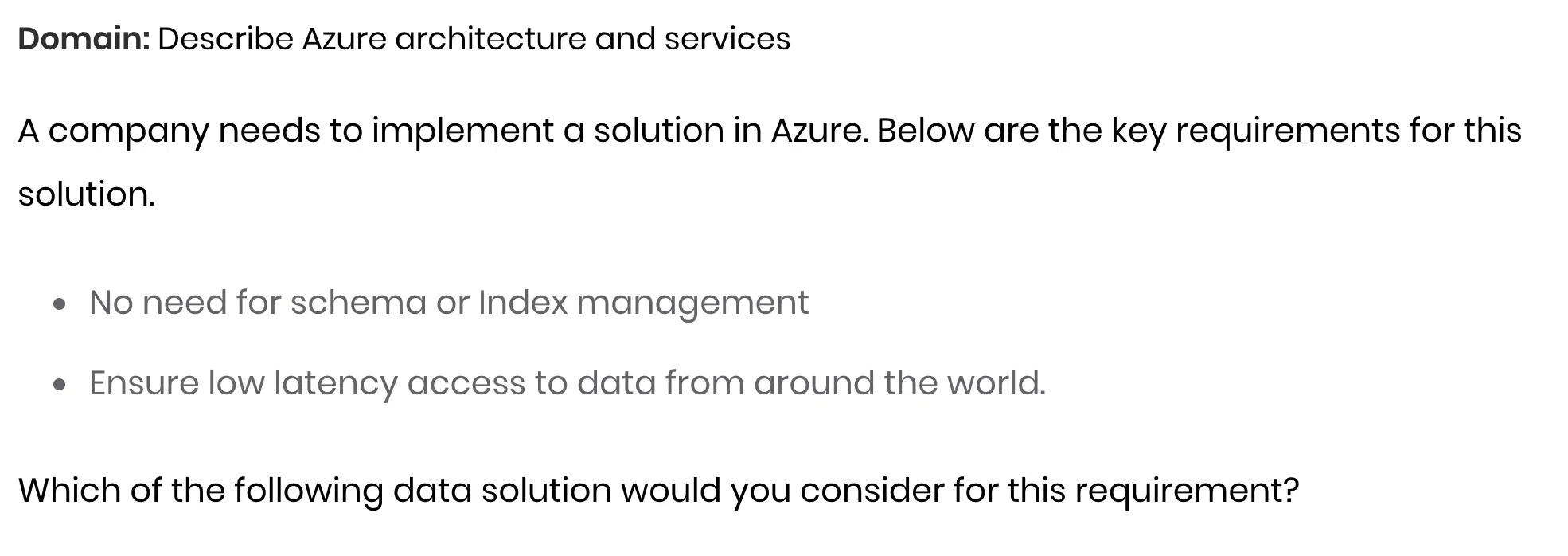The width and height of the screenshot is (1568, 556).
Task: Click the text "Describe Azure architecture and services"
Action: [x=474, y=38]
